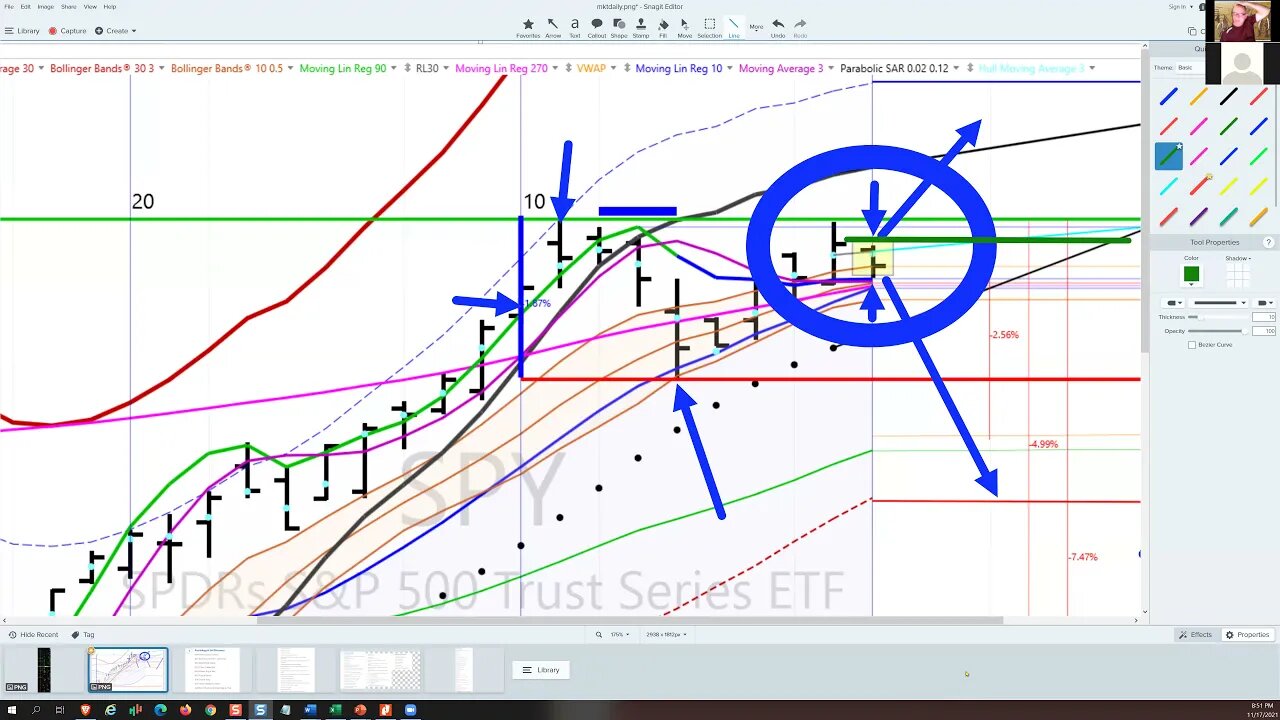Open PowerPoint from the taskbar
The image size is (1280, 720).
[x=360, y=710]
